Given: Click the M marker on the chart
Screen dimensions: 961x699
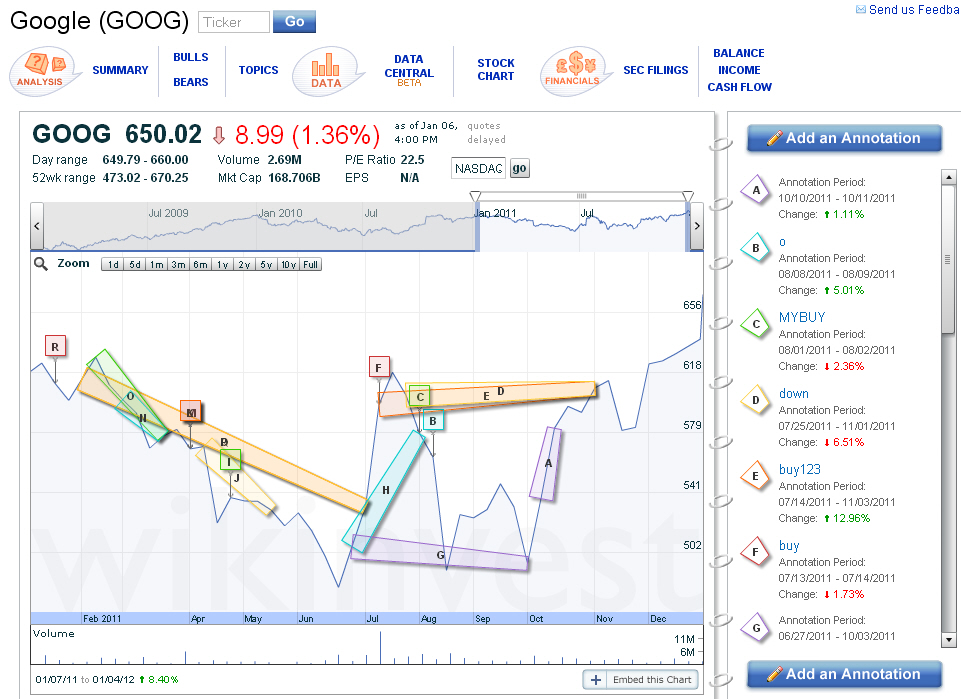Looking at the screenshot, I should click(191, 412).
